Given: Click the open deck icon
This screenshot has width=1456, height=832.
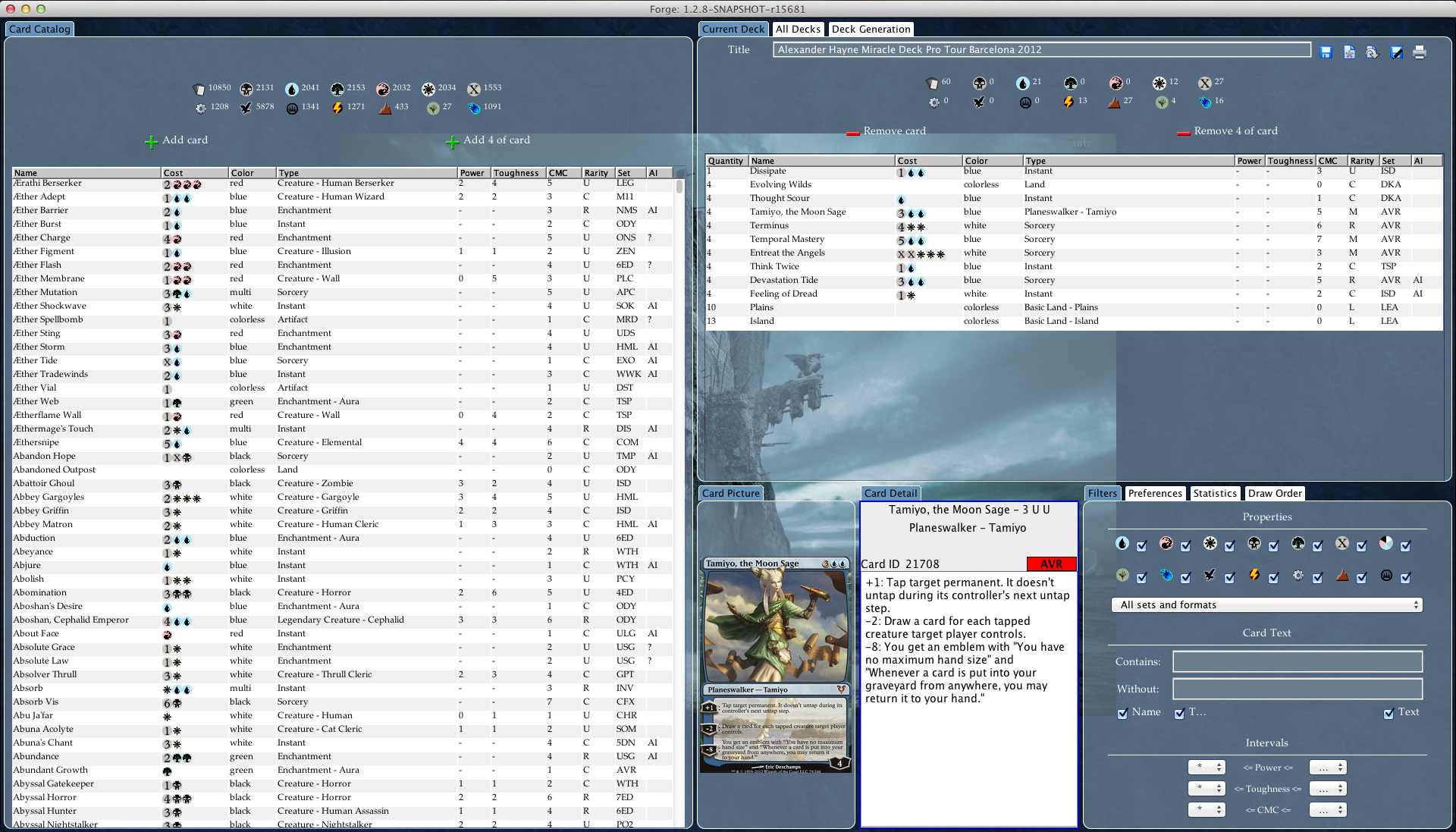Looking at the screenshot, I should (1372, 52).
